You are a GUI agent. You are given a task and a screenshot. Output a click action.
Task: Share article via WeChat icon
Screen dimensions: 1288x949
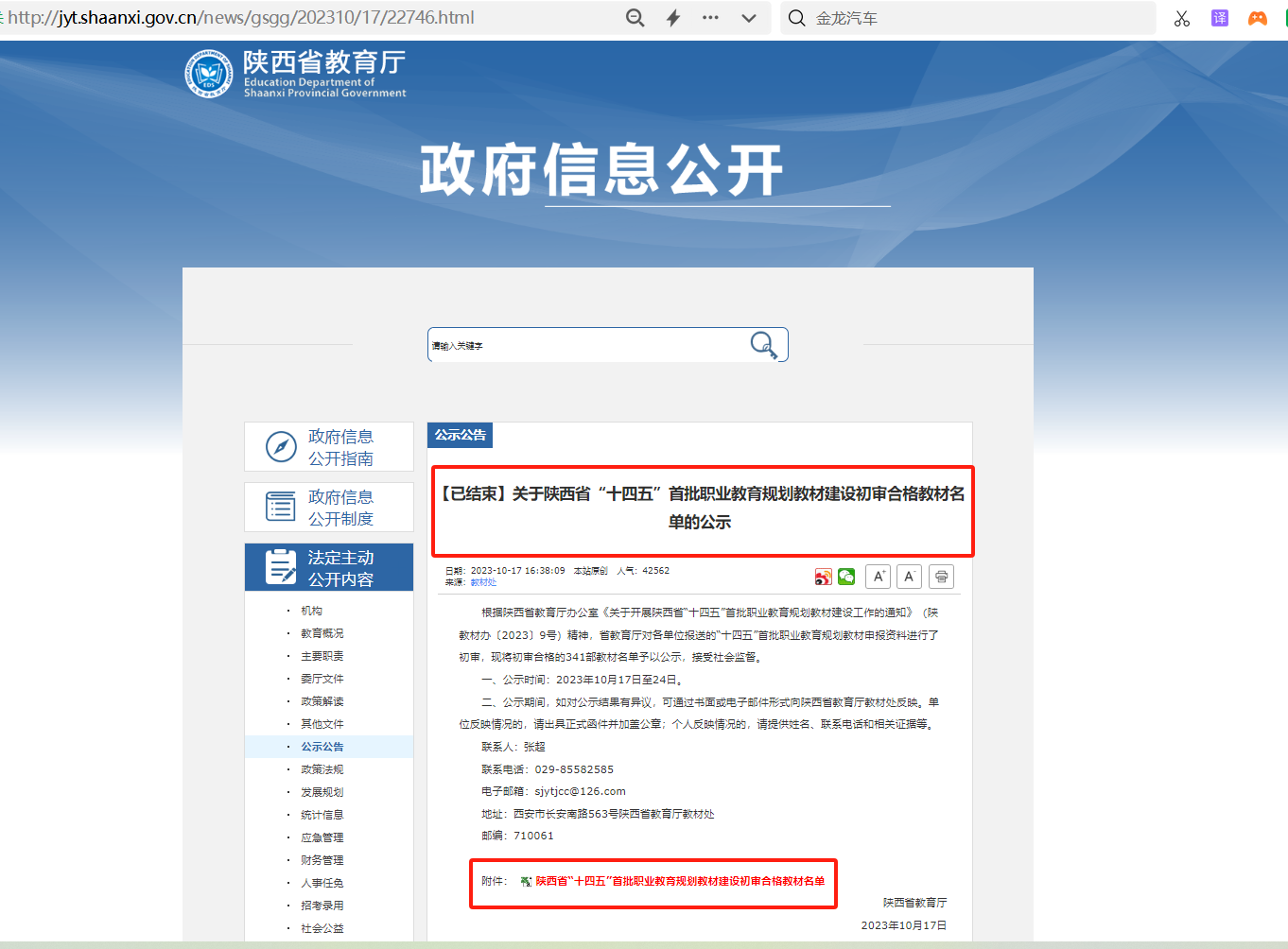(846, 577)
